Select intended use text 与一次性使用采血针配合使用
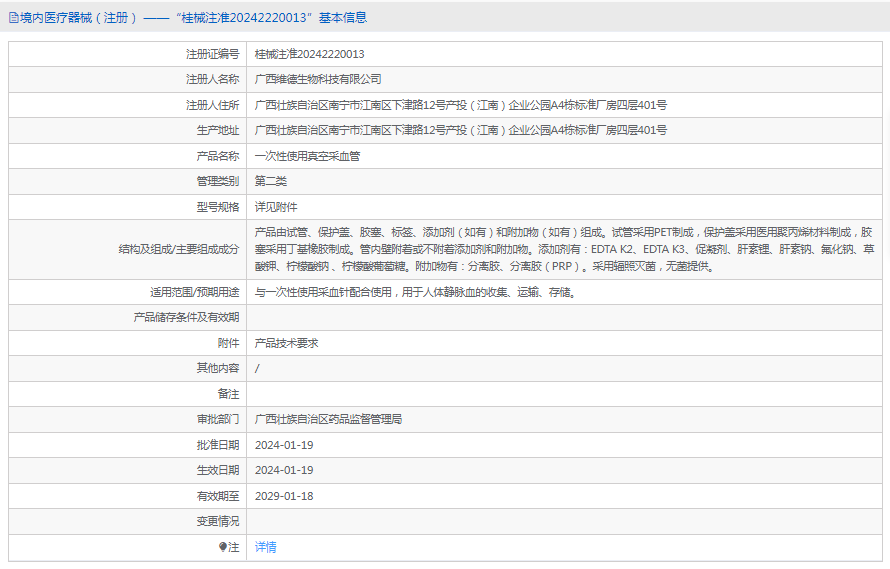890x569 pixels. coord(323,292)
